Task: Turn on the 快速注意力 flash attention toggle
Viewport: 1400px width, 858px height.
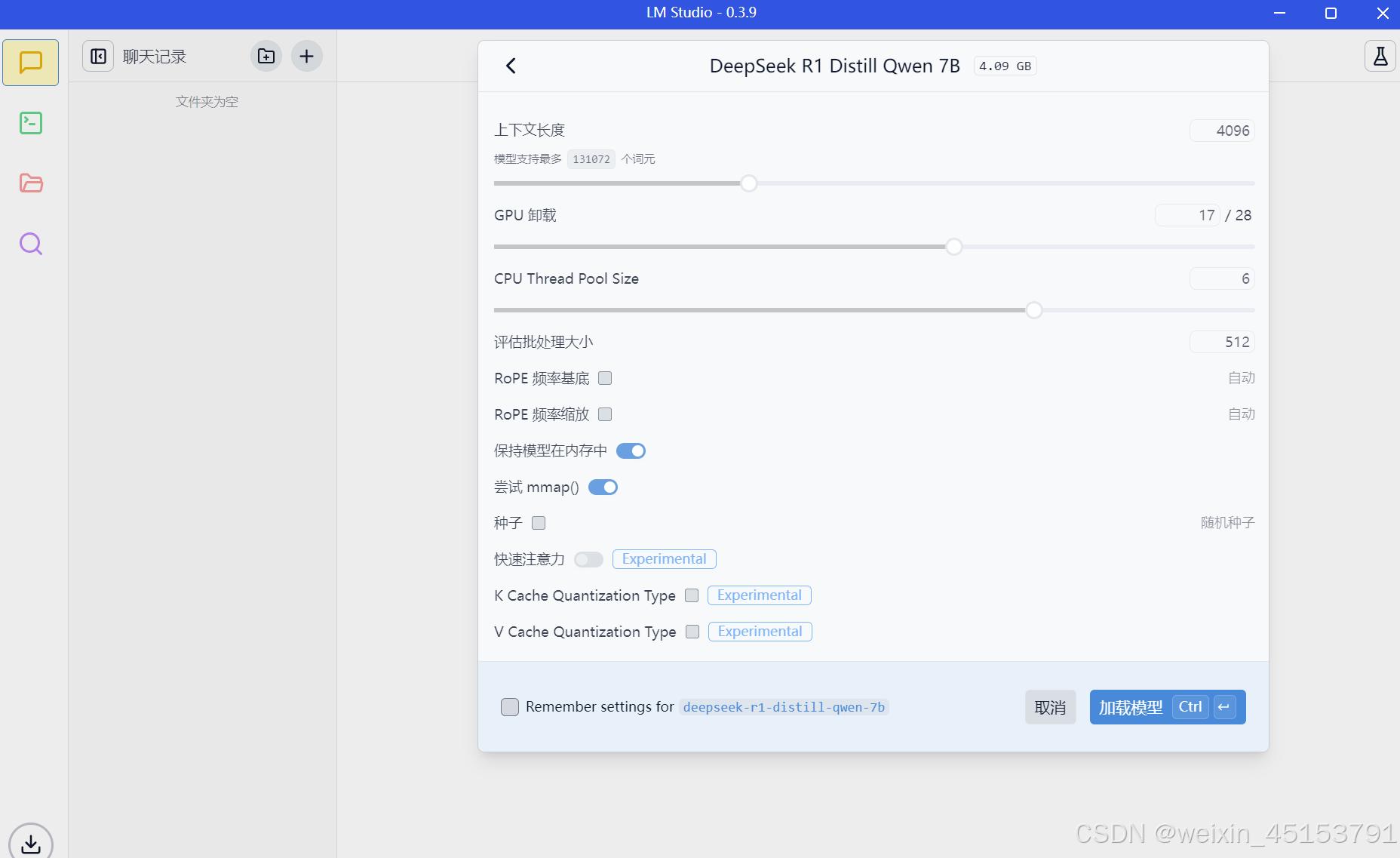Action: coord(588,559)
